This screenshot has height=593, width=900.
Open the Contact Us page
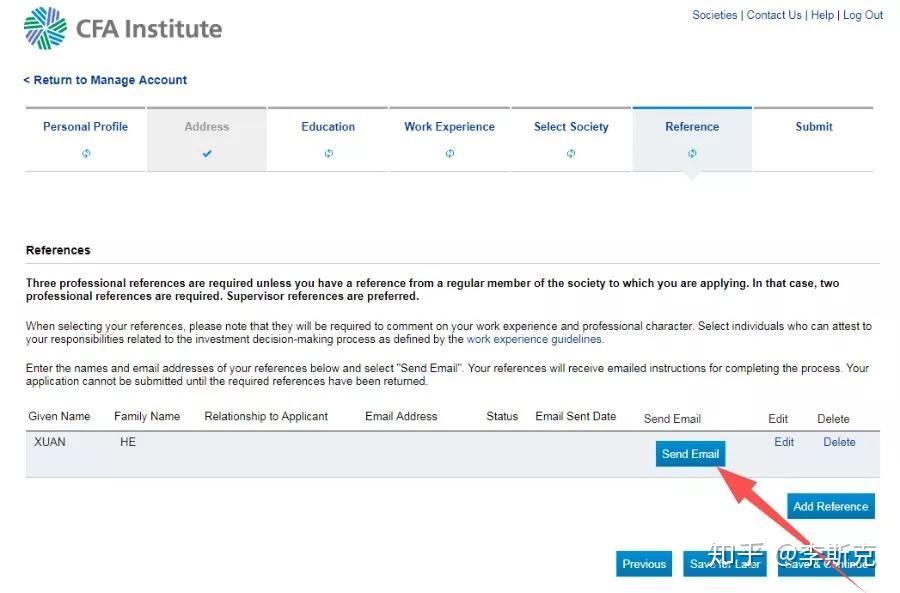(774, 15)
